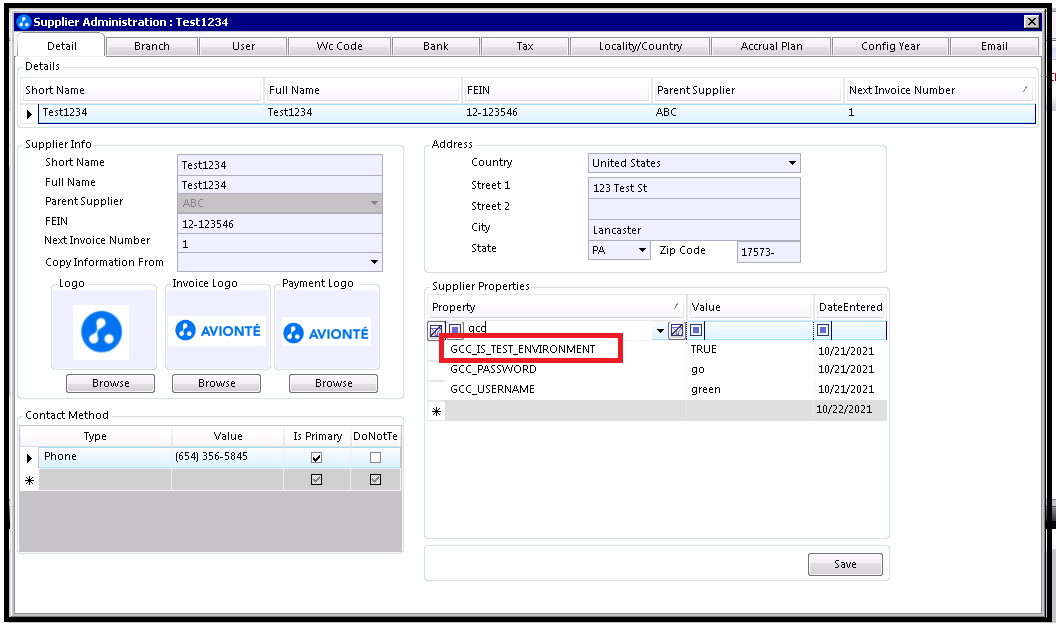Click the Street 1 input field

click(694, 188)
